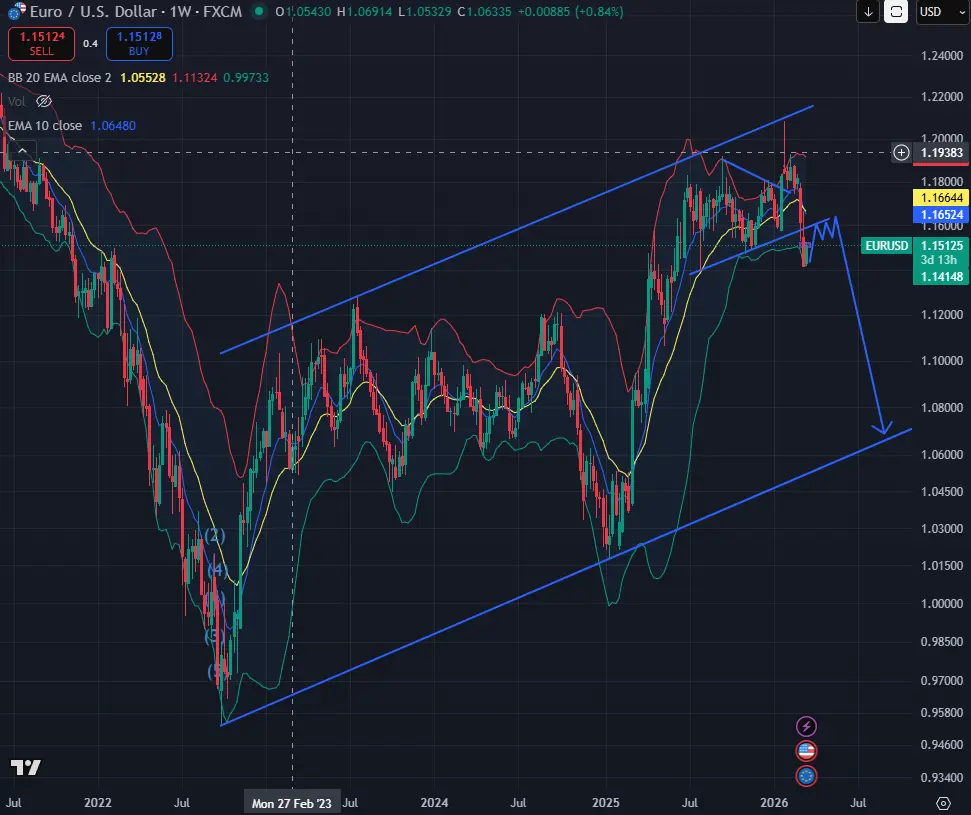Click the Mon 27 Feb '23 date marker

[x=291, y=802]
